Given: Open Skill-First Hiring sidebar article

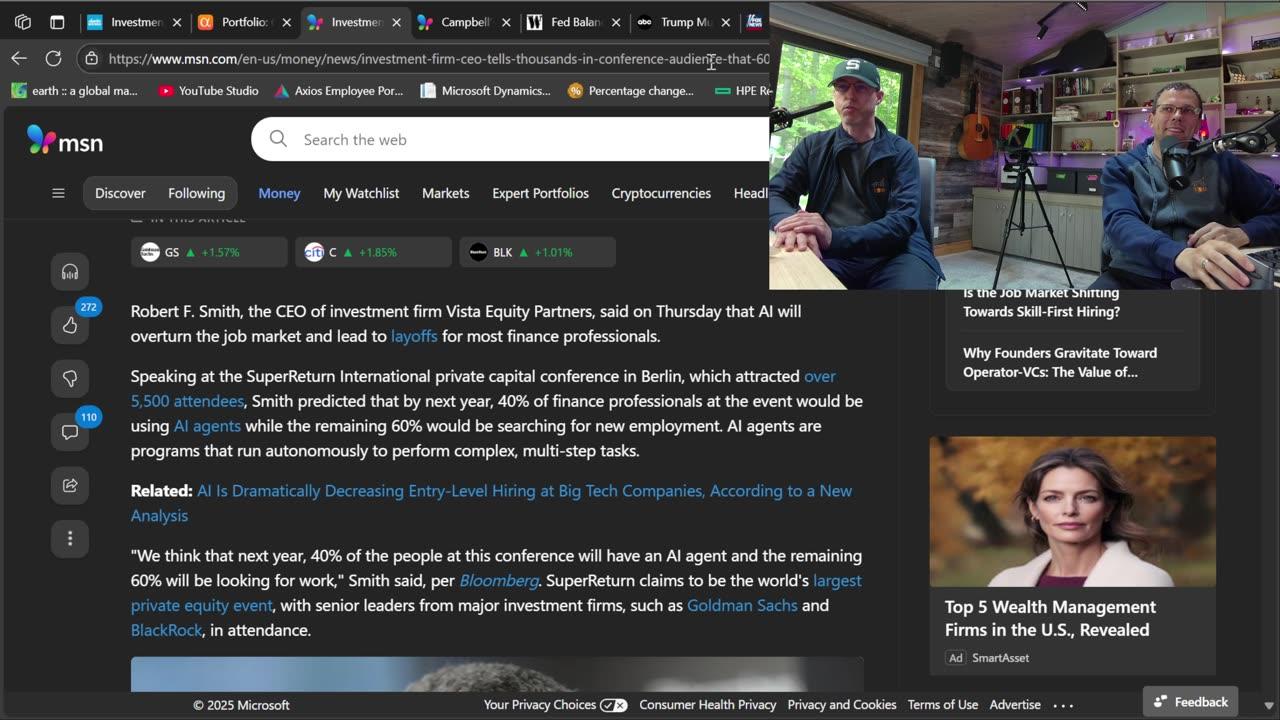Looking at the screenshot, I should point(1041,302).
